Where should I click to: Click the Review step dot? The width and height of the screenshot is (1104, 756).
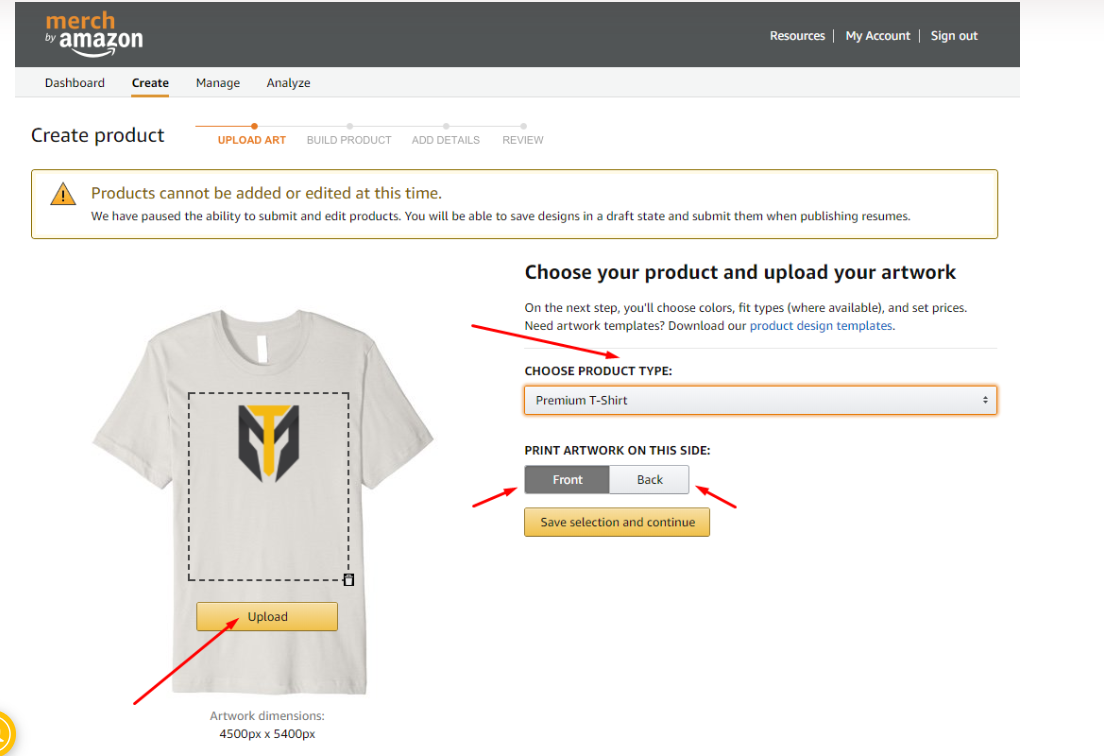[x=523, y=126]
